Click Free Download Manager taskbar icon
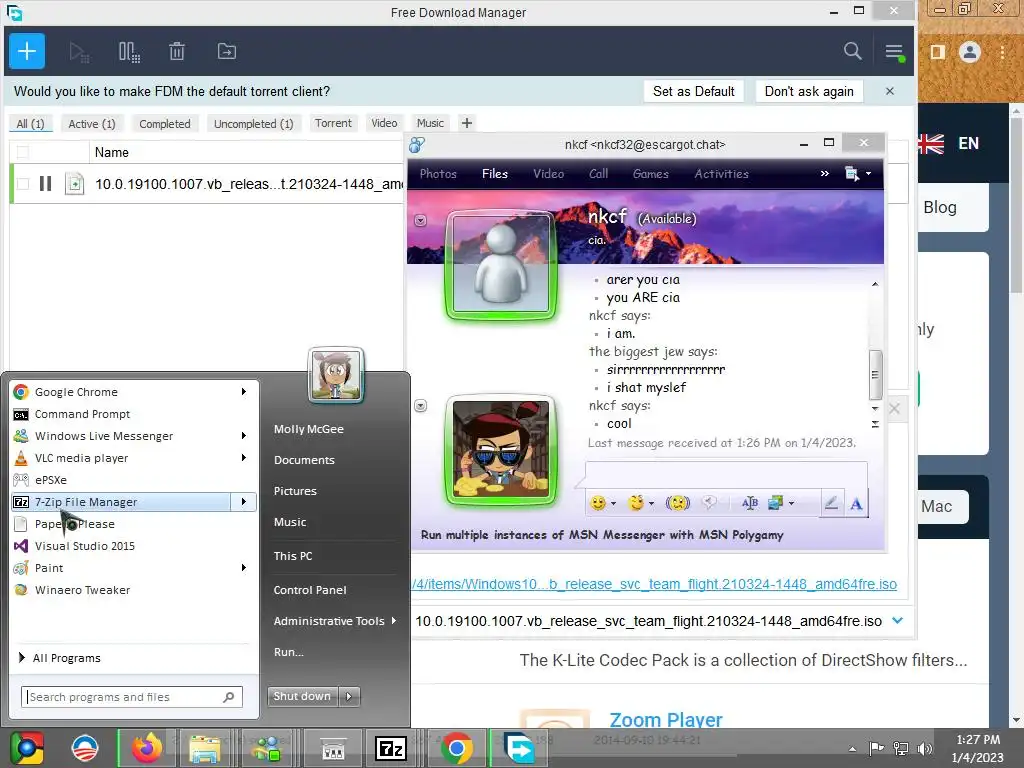The image size is (1024, 768). pos(520,748)
